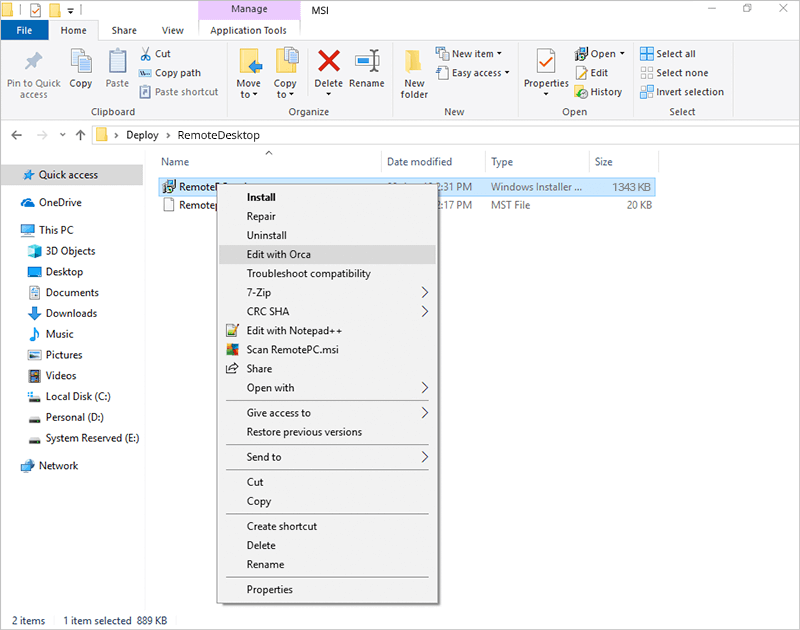Click Invert selection button
The width and height of the screenshot is (800, 630).
coord(681,92)
